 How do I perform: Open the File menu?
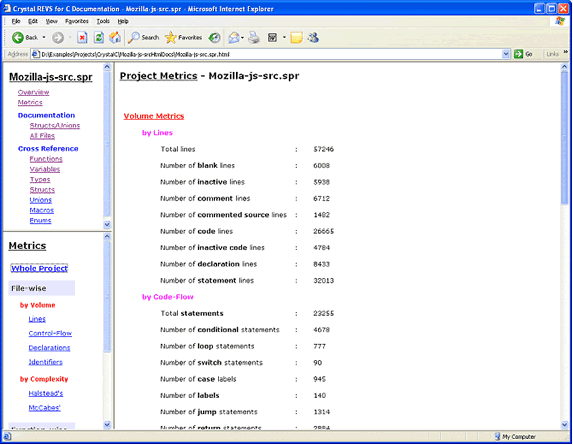pos(16,21)
